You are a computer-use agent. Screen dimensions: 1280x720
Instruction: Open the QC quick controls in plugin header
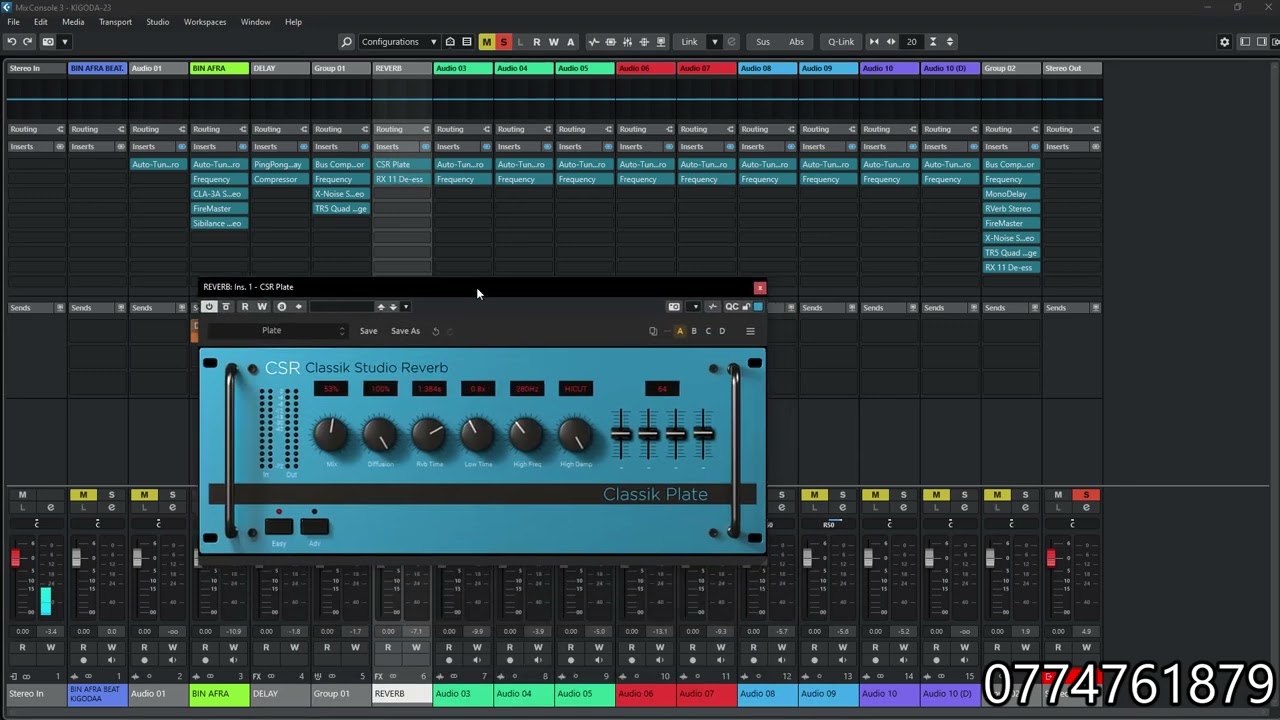pos(732,307)
